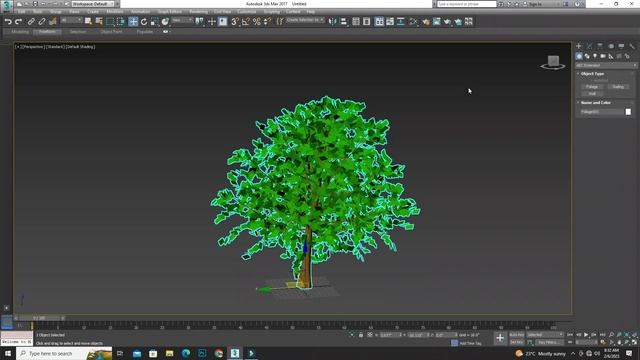Screen dimensions: 640x360
Task: Click Bind to Space Warp icon
Action: 52,22
